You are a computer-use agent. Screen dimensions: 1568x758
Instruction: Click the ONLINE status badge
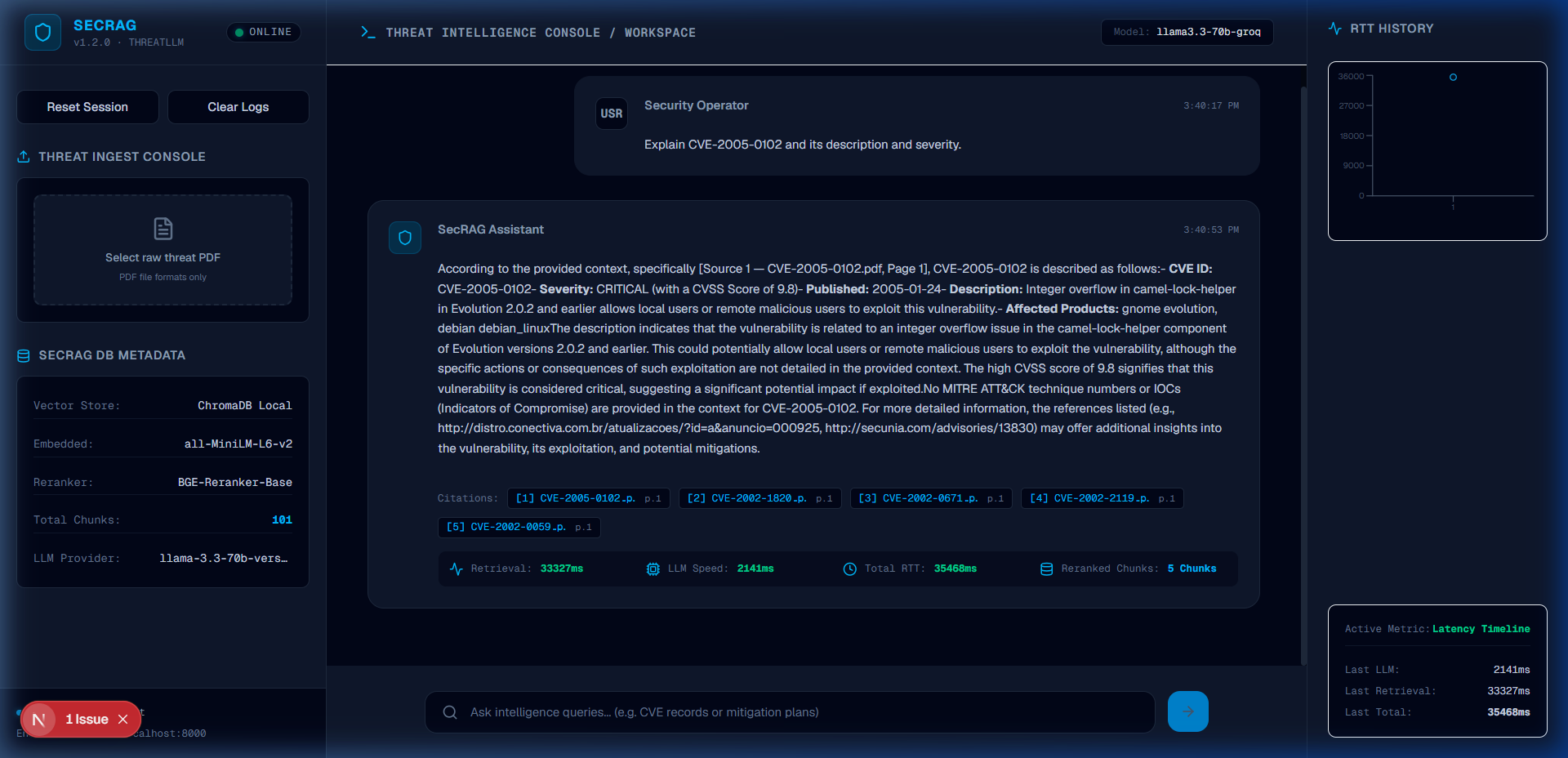click(264, 32)
